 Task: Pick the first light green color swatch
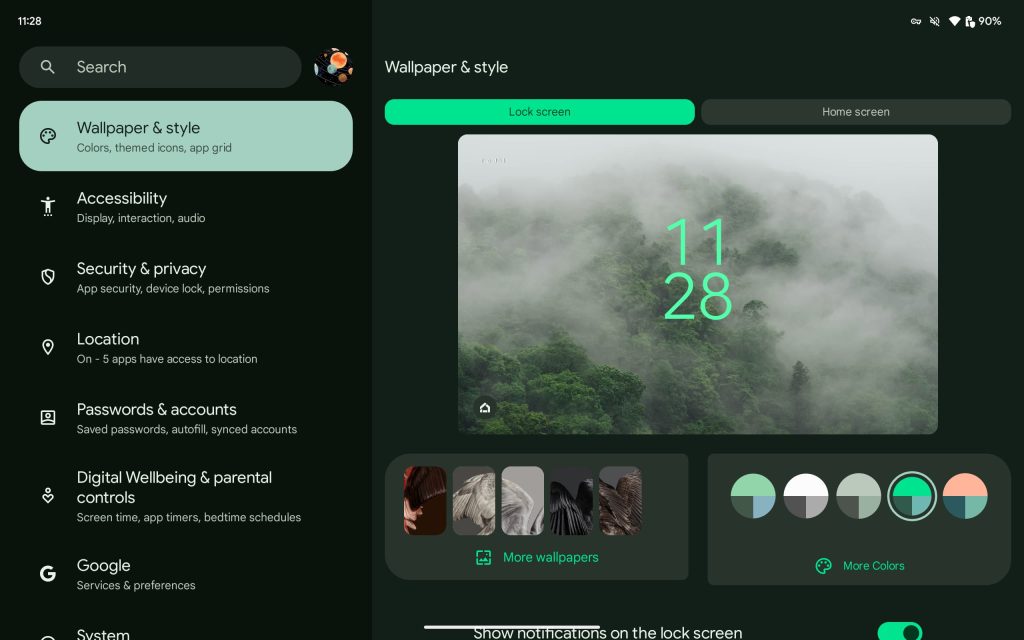click(753, 496)
